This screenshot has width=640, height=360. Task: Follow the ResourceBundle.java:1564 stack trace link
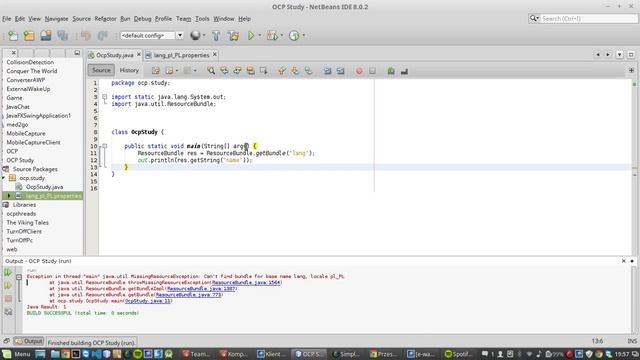click(246, 282)
